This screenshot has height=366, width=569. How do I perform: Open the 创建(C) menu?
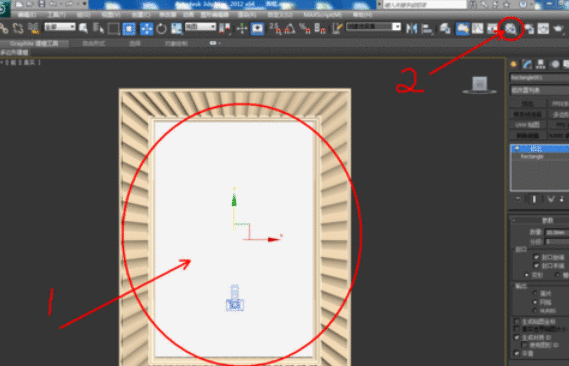140,15
